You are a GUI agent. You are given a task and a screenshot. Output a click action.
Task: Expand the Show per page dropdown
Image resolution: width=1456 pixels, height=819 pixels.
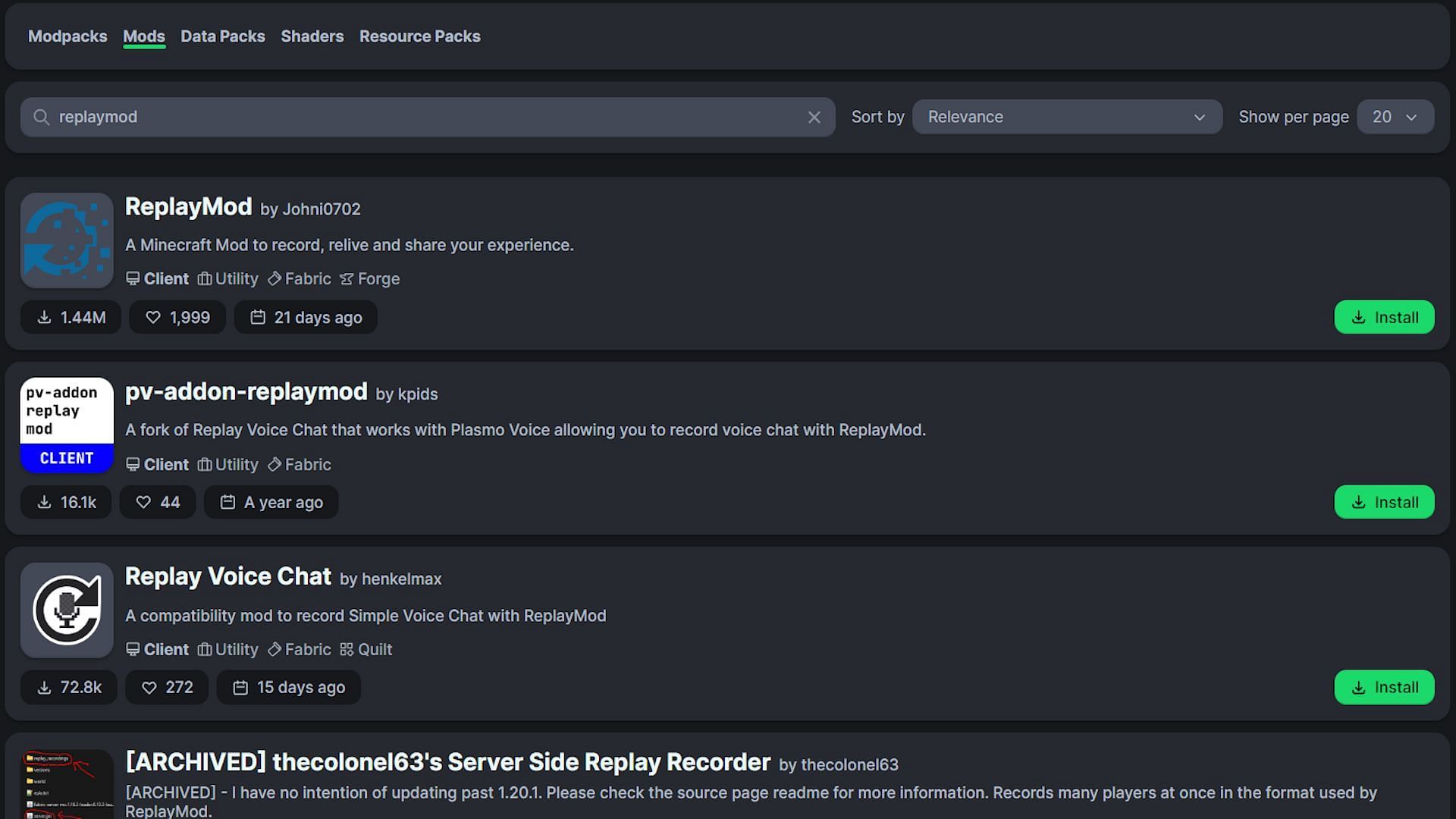[x=1395, y=117]
